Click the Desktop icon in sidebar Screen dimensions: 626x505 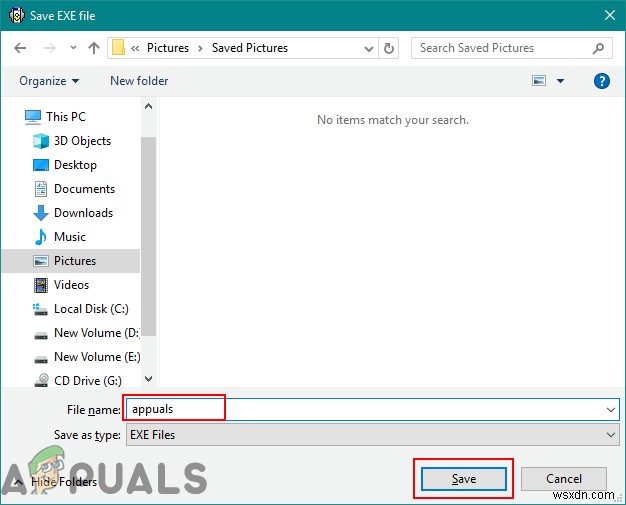[41, 165]
